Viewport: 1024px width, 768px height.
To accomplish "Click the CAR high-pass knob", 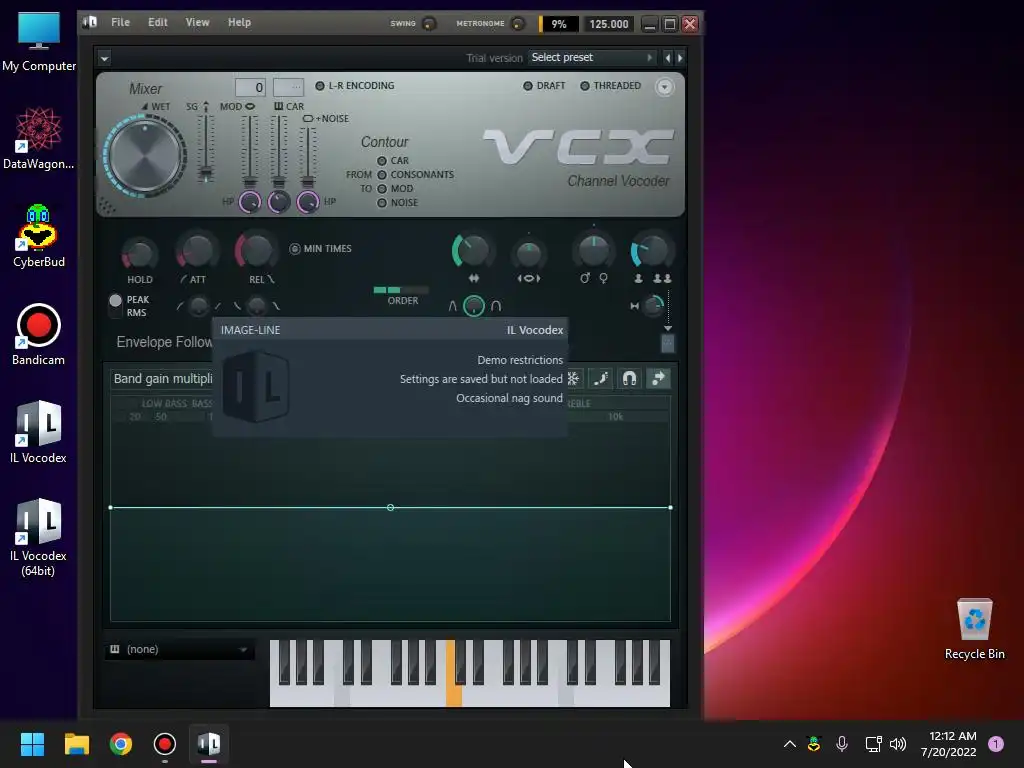I will (x=279, y=202).
